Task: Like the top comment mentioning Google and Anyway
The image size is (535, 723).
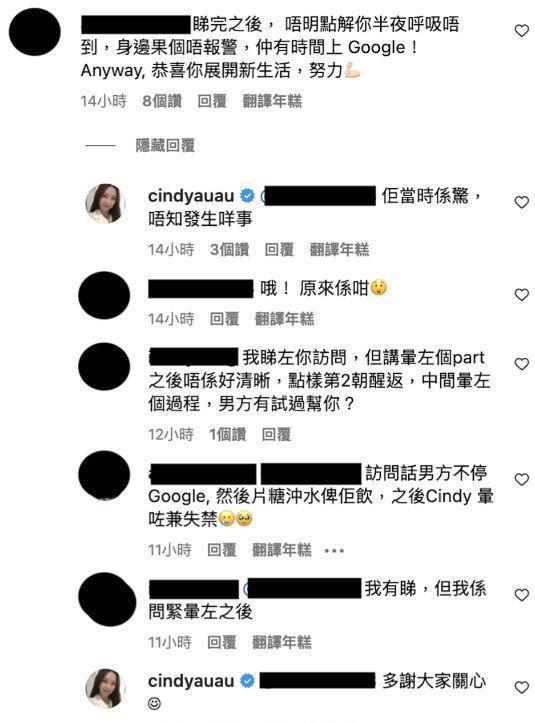Action: coord(521,31)
